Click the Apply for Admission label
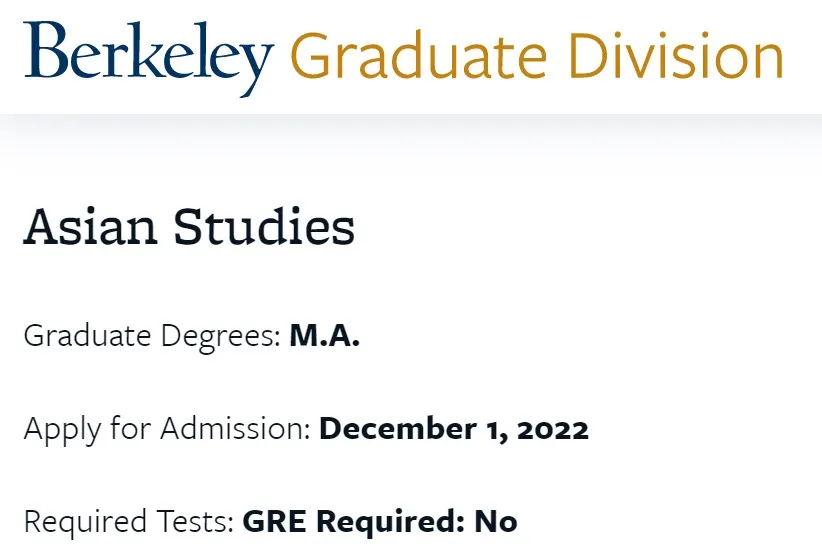 (x=167, y=429)
